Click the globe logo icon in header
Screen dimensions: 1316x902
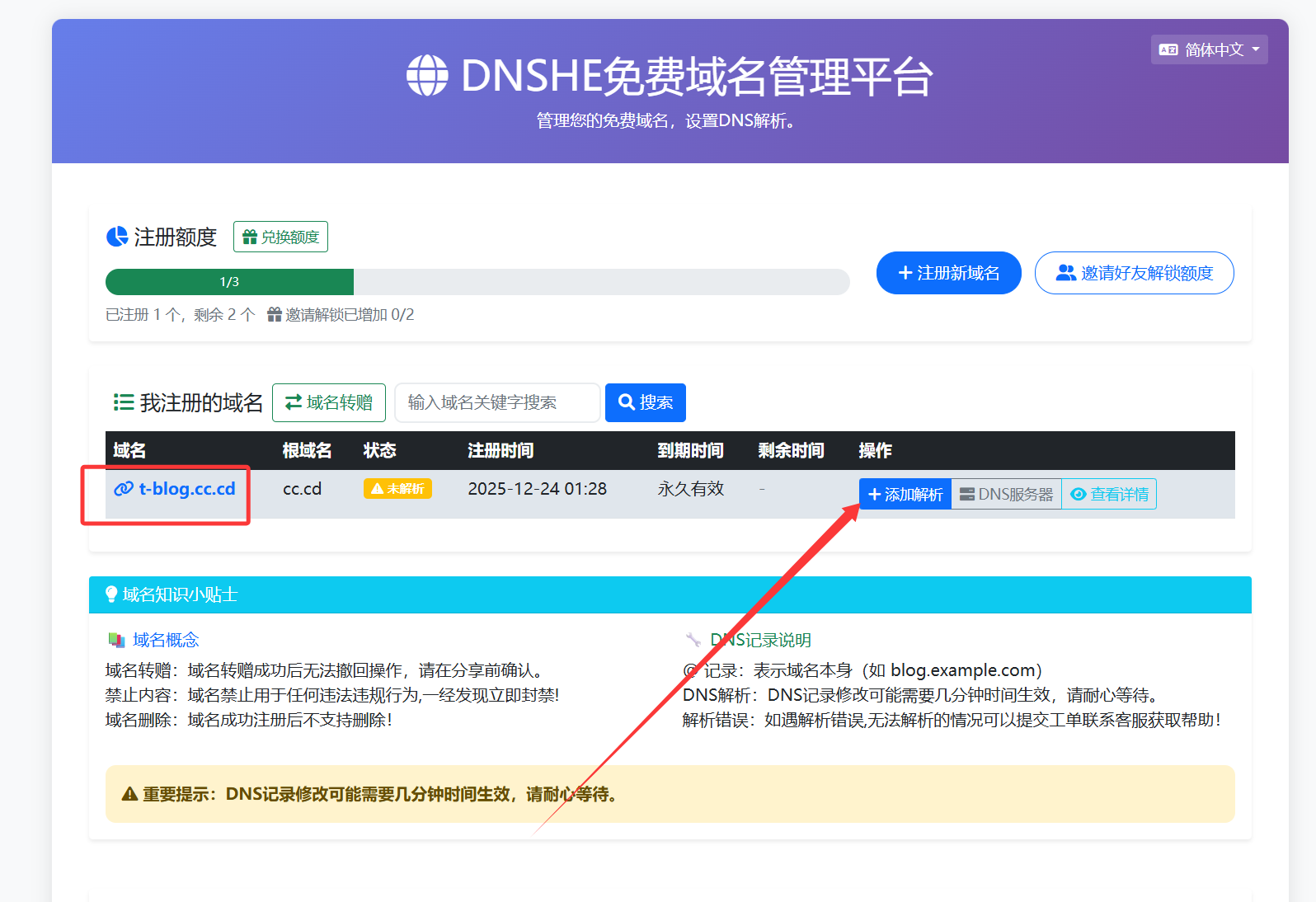click(427, 76)
